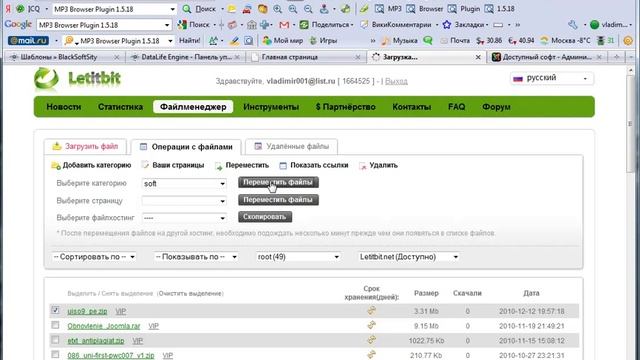640x360 pixels.
Task: Open the Показывать по dropdown
Action: (x=196, y=257)
